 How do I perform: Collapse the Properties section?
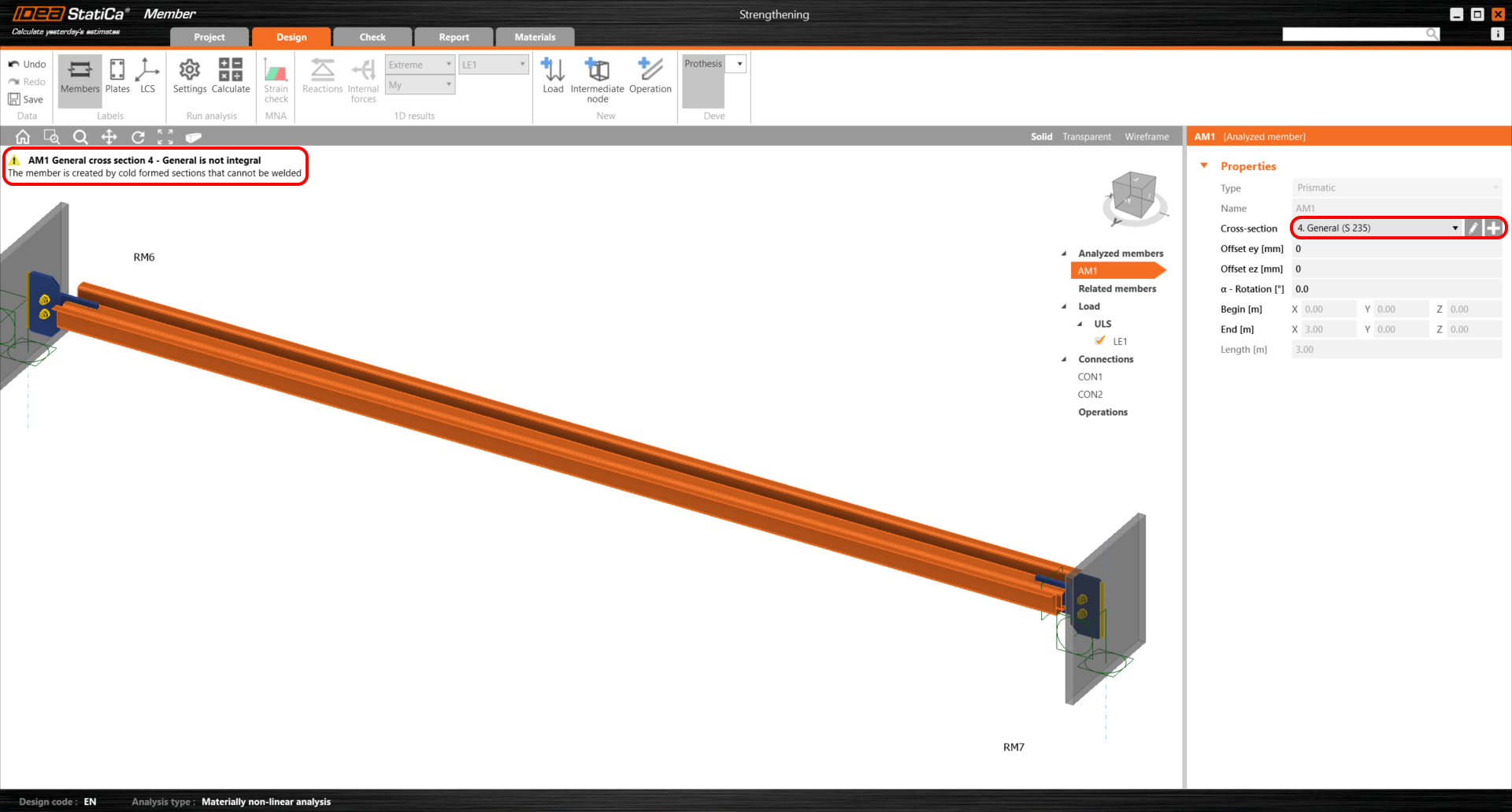pos(1204,166)
